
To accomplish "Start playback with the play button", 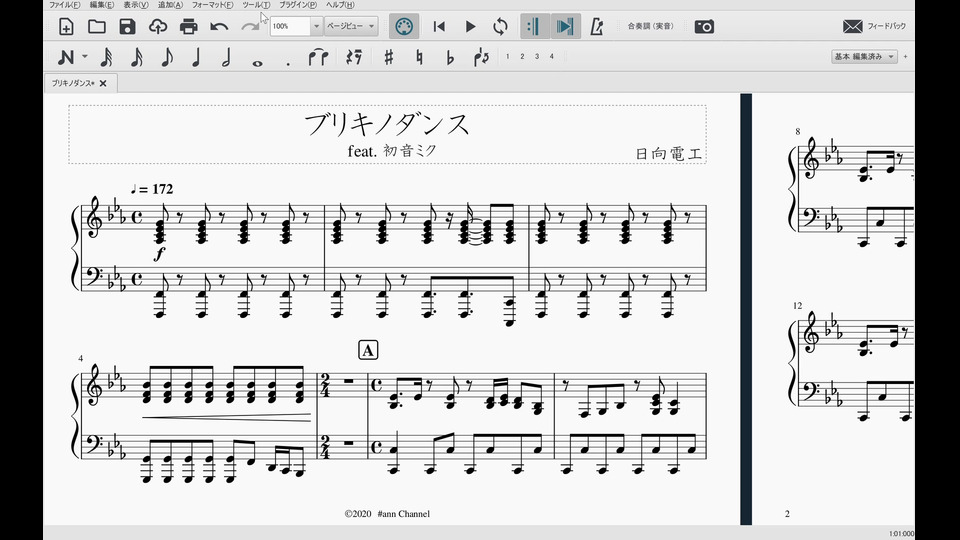I will point(470,26).
